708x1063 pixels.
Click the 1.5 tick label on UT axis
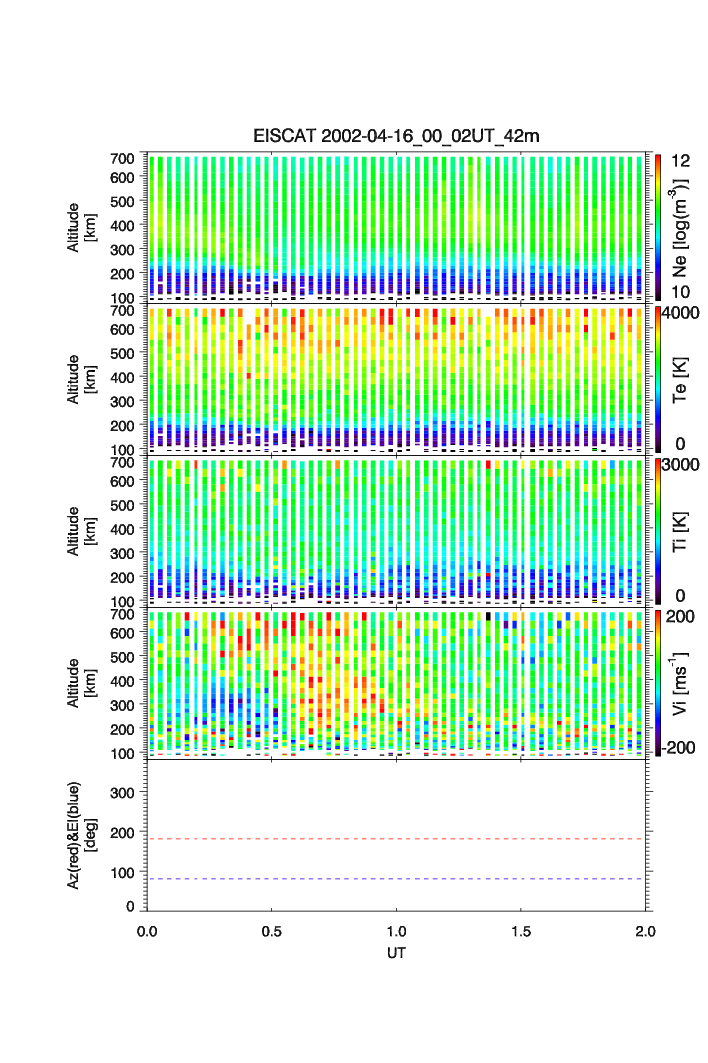coord(521,931)
